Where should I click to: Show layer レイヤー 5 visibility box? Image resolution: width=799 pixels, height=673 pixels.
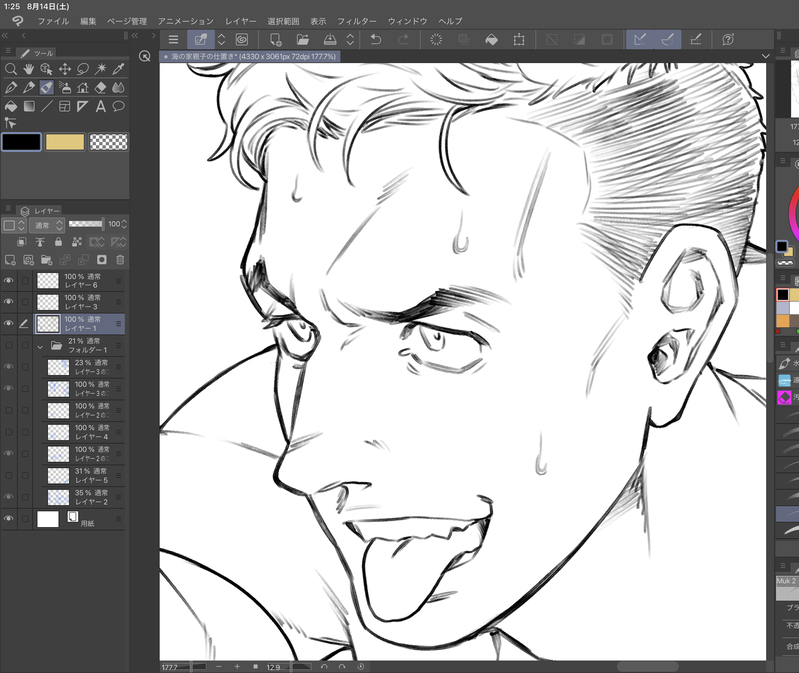tap(9, 475)
